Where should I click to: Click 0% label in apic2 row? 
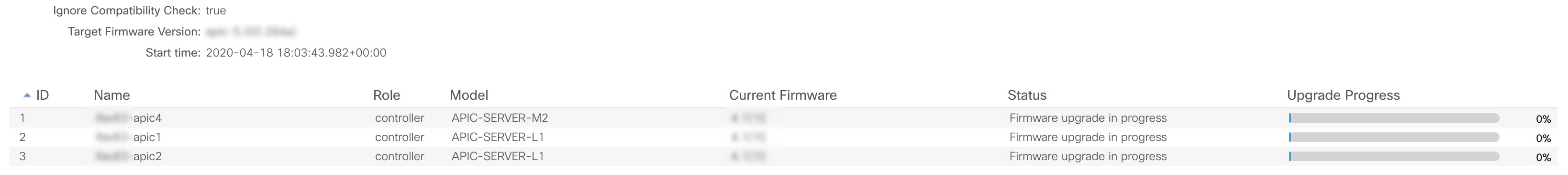click(x=1543, y=157)
